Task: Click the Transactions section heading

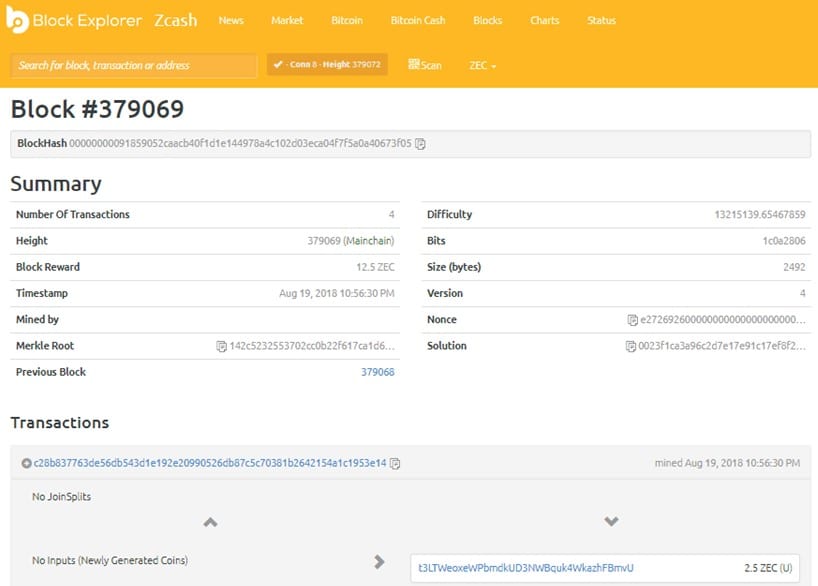Action: pos(60,423)
